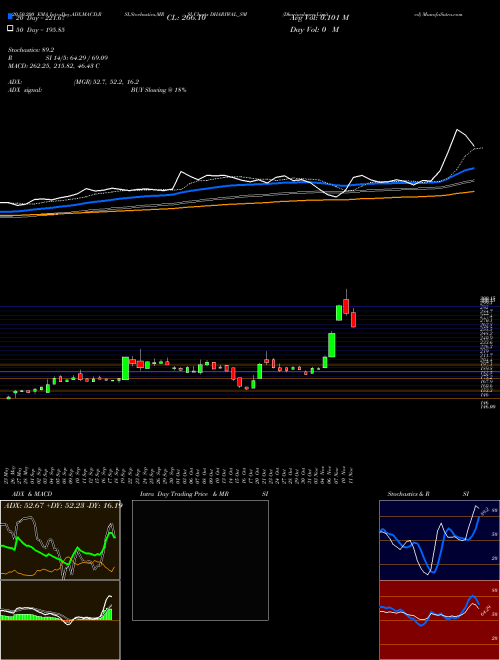This screenshot has width=500, height=660.
Task: Click the orange long-term EMA line end
Action: coord(473,192)
